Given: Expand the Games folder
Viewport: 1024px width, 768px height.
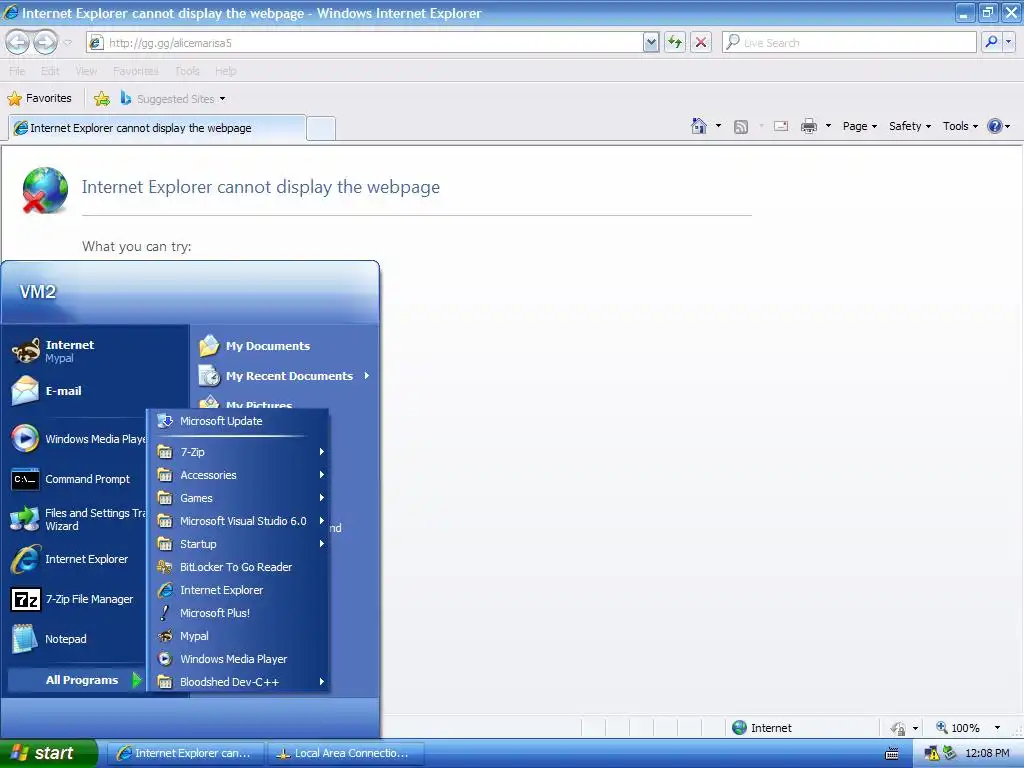Looking at the screenshot, I should (238, 498).
